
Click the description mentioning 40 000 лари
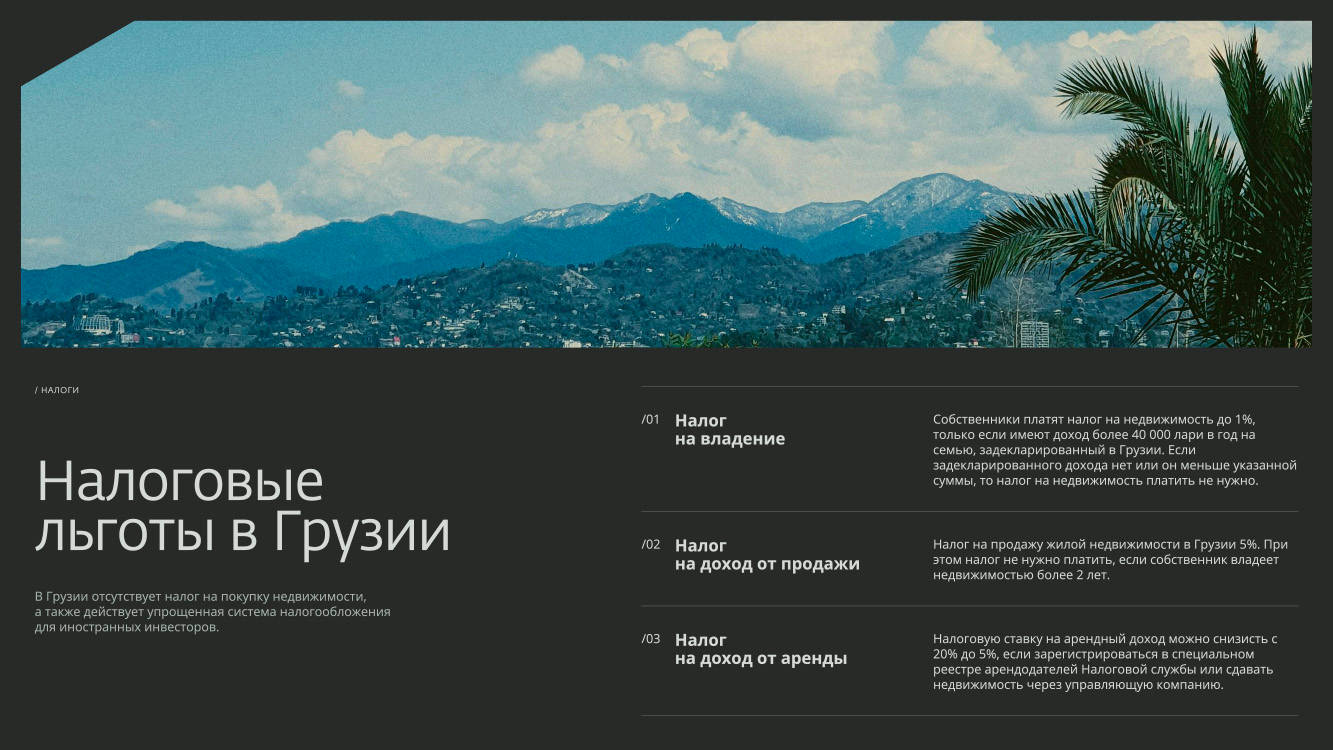coord(1114,450)
